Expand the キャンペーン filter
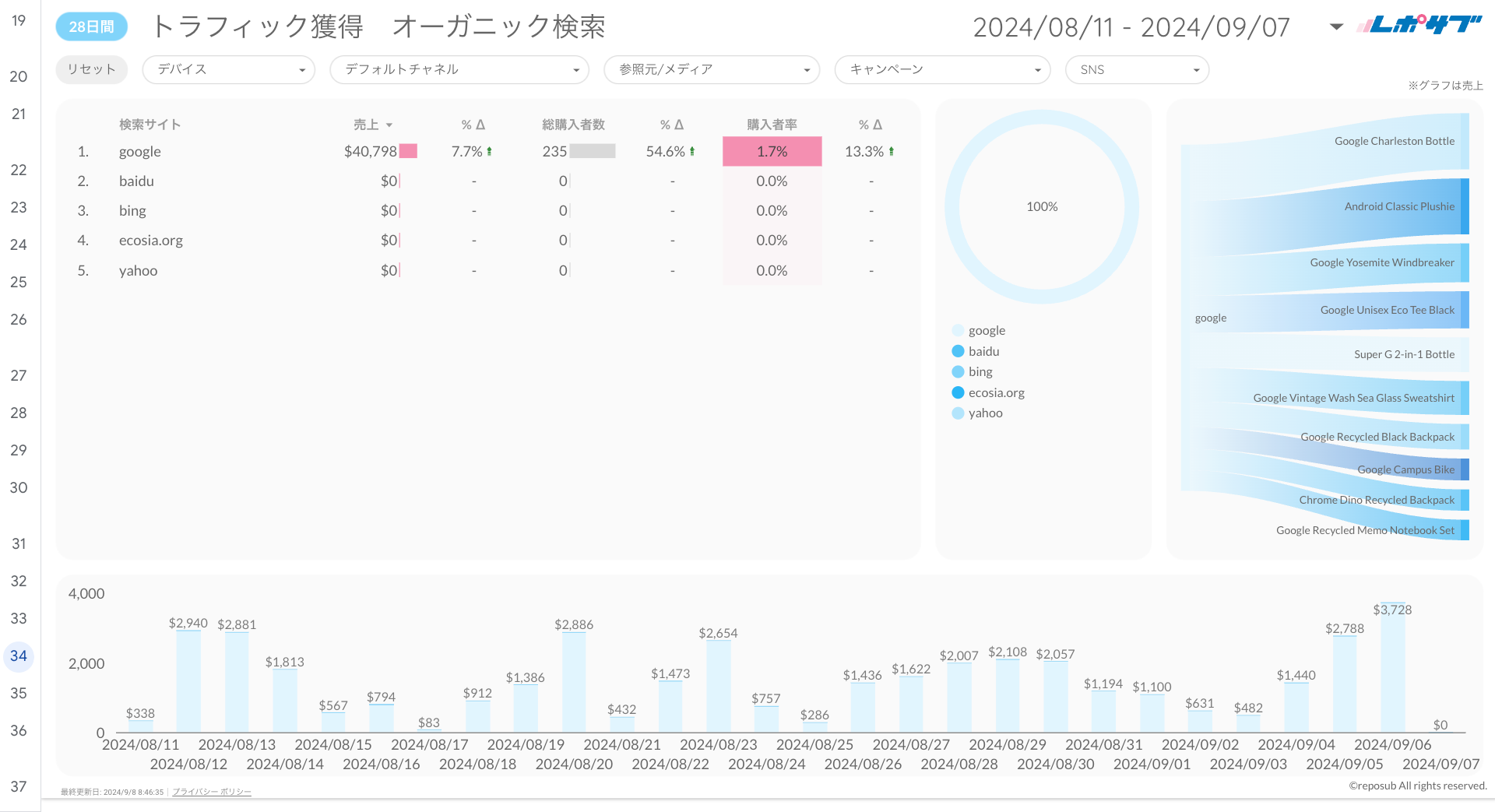This screenshot has width=1495, height=812. tap(1037, 69)
